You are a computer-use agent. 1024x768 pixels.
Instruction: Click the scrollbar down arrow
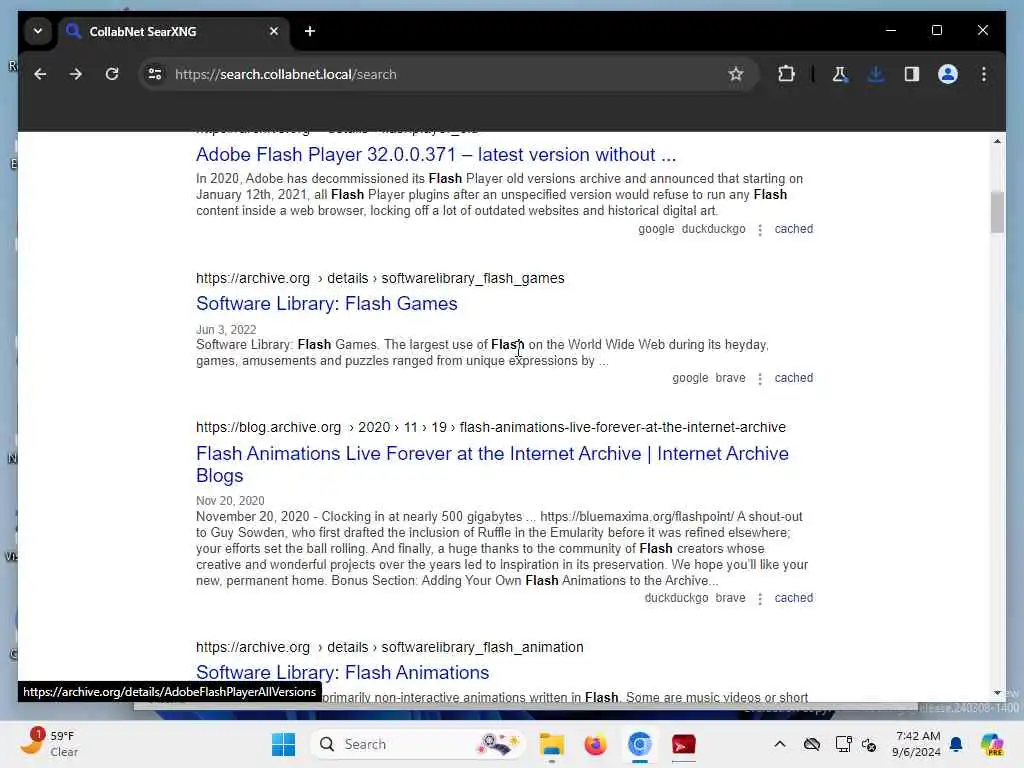tap(997, 693)
